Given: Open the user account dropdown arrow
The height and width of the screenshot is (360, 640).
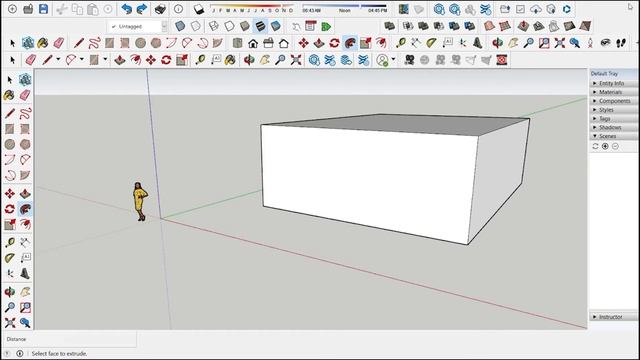Looking at the screenshot, I should (x=393, y=60).
